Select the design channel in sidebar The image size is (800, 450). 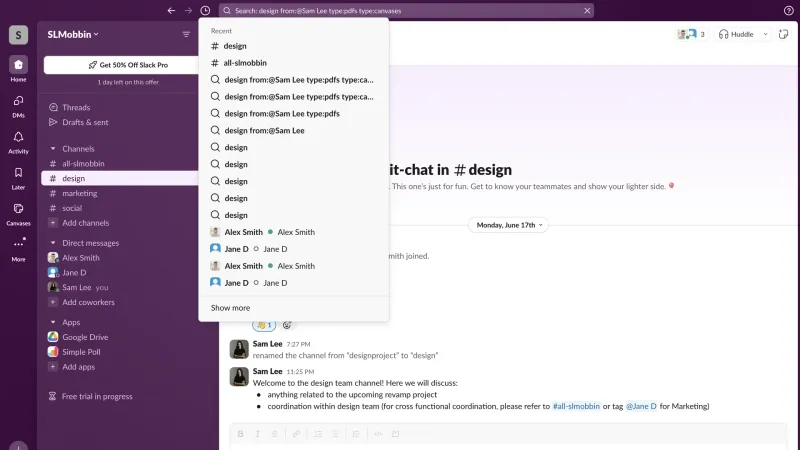coord(120,178)
